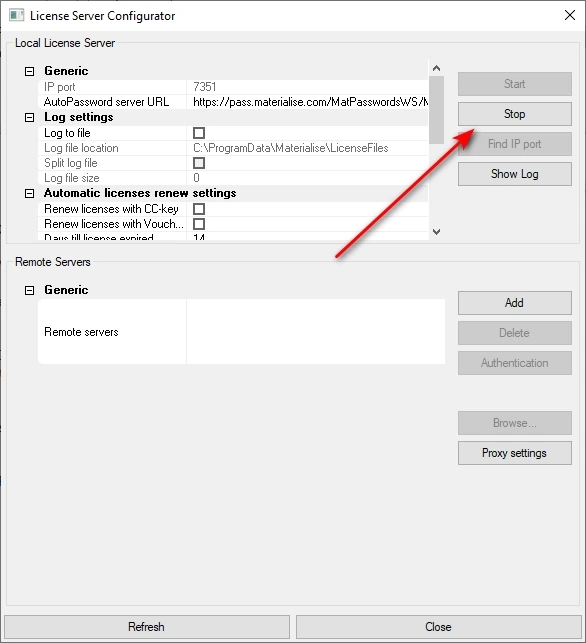
Task: Collapse the Log settings section
Action: point(30,118)
